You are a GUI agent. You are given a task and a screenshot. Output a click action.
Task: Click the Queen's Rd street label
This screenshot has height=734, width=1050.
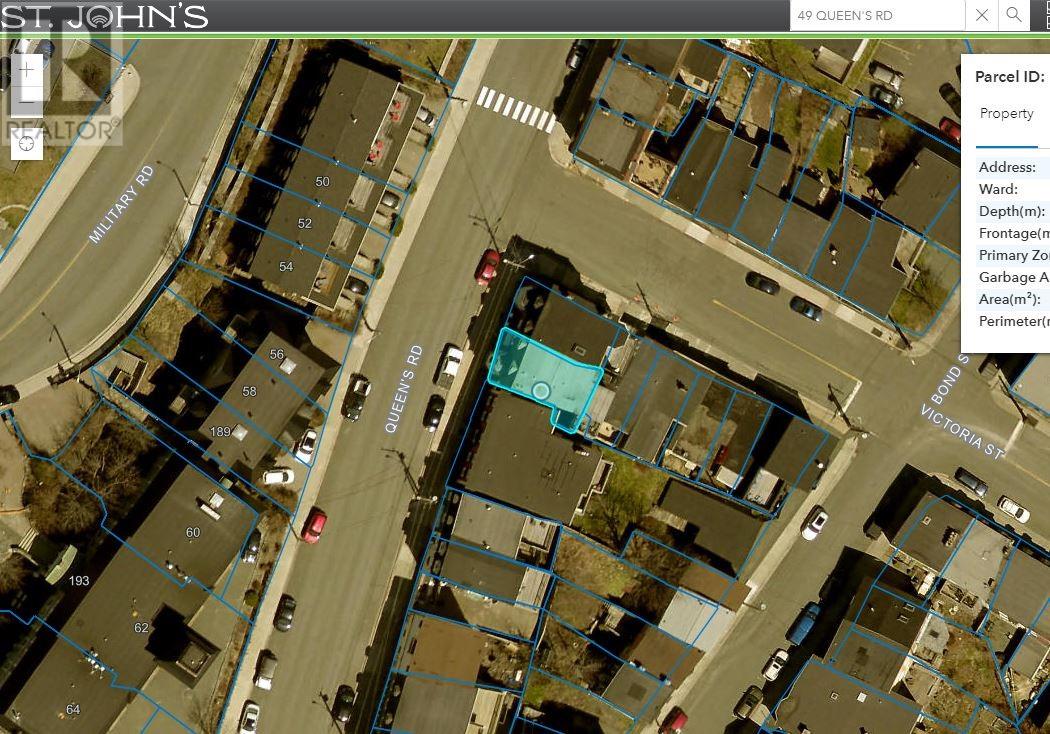[404, 388]
